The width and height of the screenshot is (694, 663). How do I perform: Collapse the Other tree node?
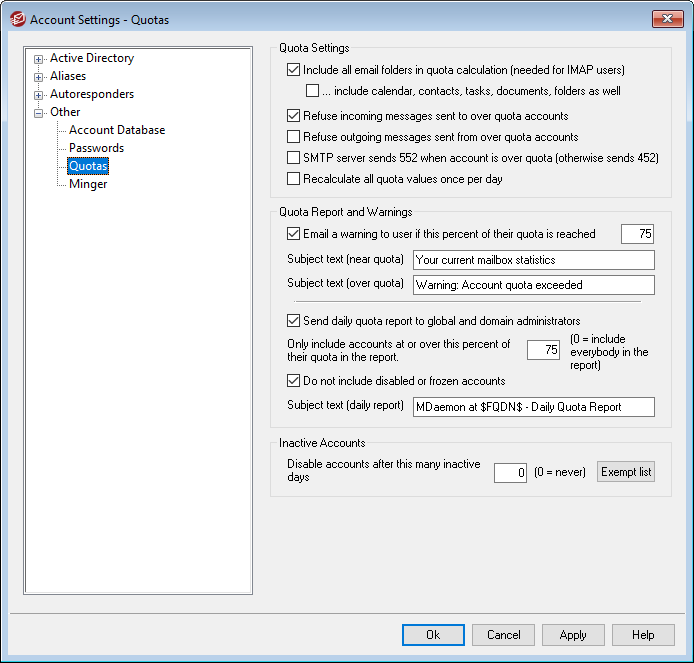pyautogui.click(x=39, y=113)
